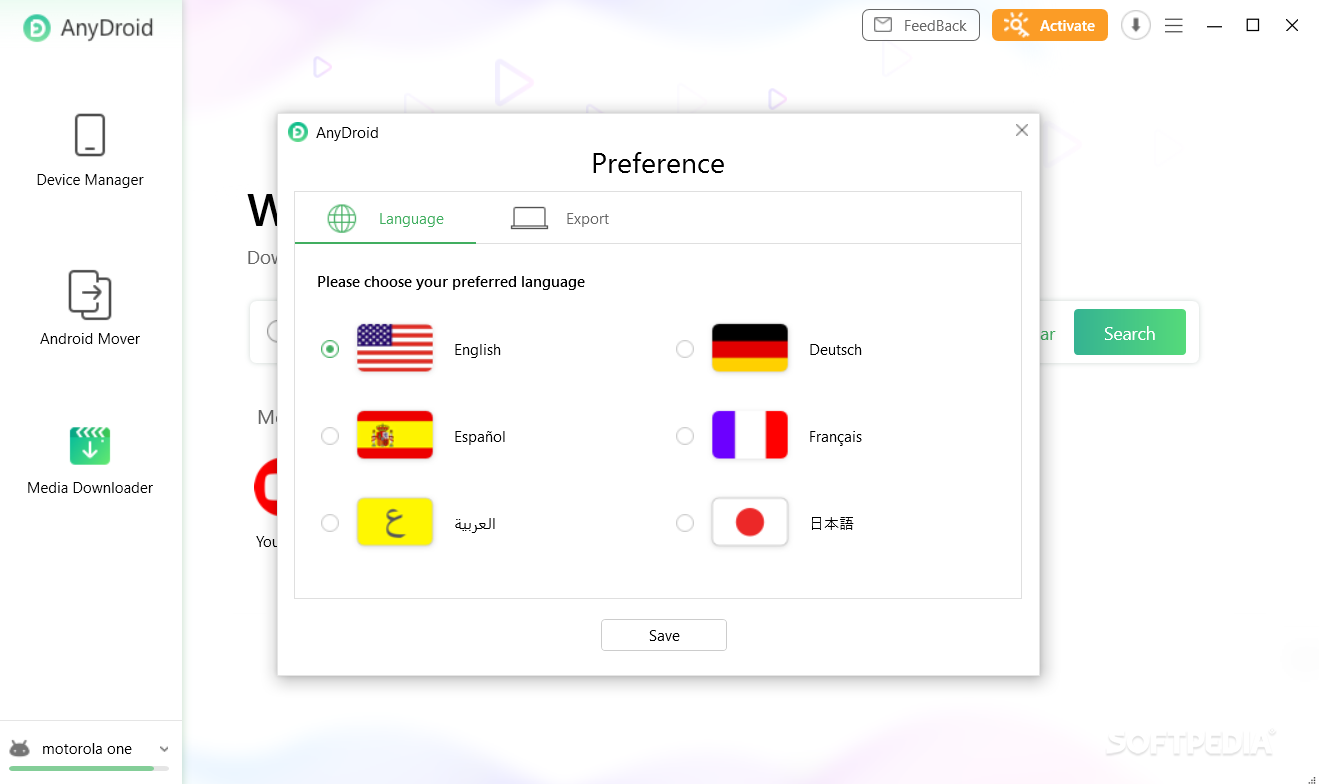Image resolution: width=1320 pixels, height=784 pixels.
Task: Click 'Please choose your preferred language' text
Action: (451, 282)
